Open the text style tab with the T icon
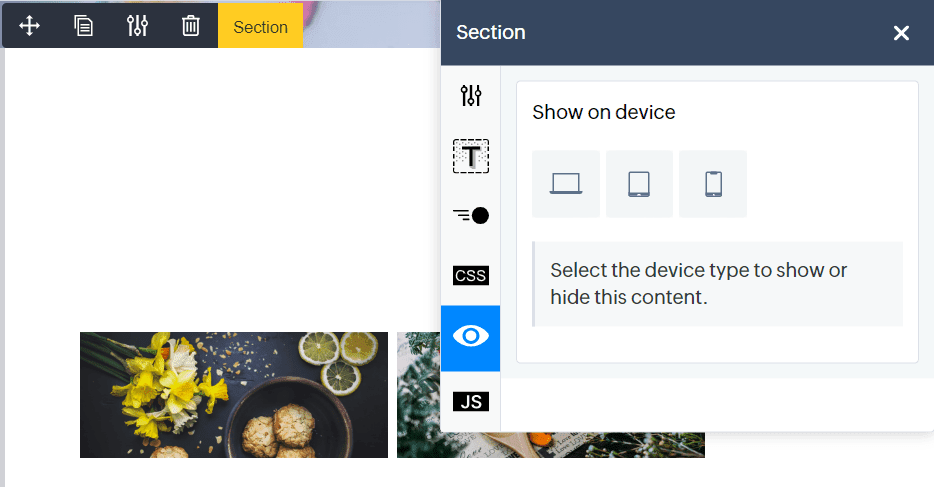Viewport: 934px width, 487px height. click(x=471, y=156)
